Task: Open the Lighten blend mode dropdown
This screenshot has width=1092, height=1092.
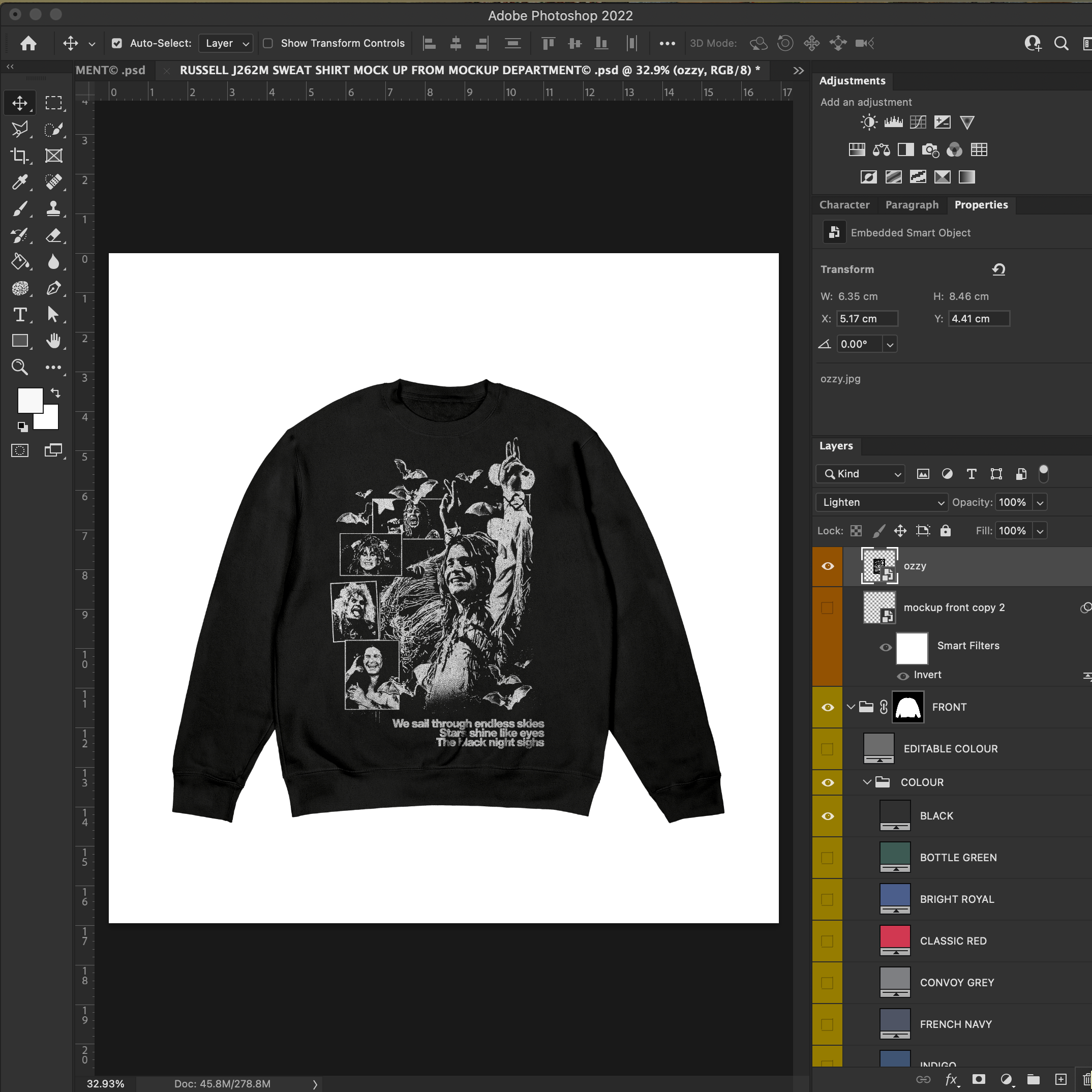Action: click(x=881, y=502)
